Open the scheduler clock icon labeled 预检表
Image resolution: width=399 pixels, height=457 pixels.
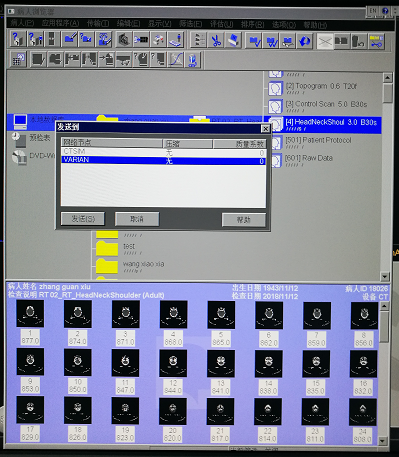(x=19, y=139)
